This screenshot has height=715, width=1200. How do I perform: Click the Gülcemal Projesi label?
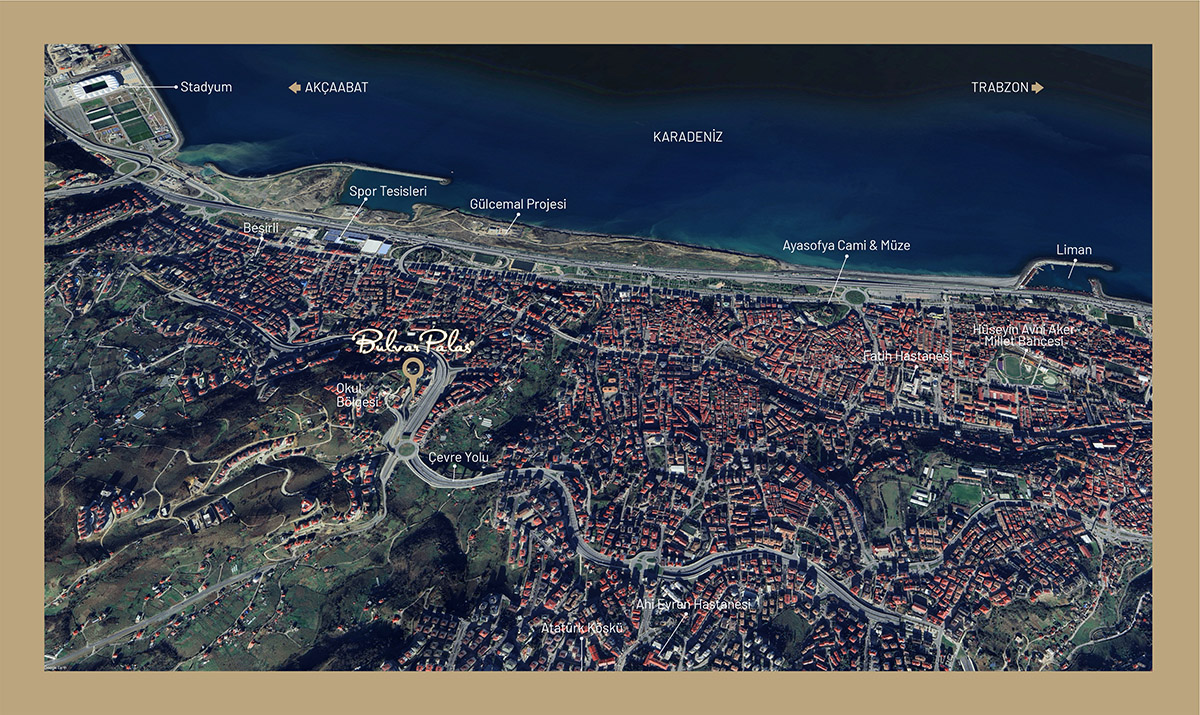[x=518, y=204]
